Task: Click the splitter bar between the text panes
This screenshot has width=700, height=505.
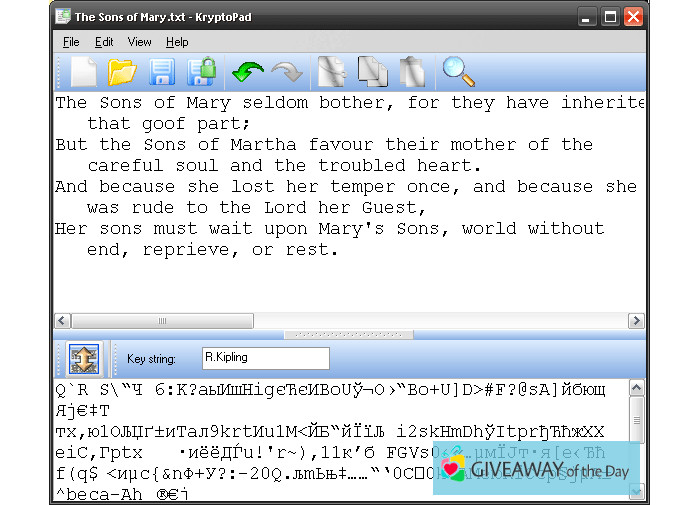Action: pyautogui.click(x=349, y=334)
